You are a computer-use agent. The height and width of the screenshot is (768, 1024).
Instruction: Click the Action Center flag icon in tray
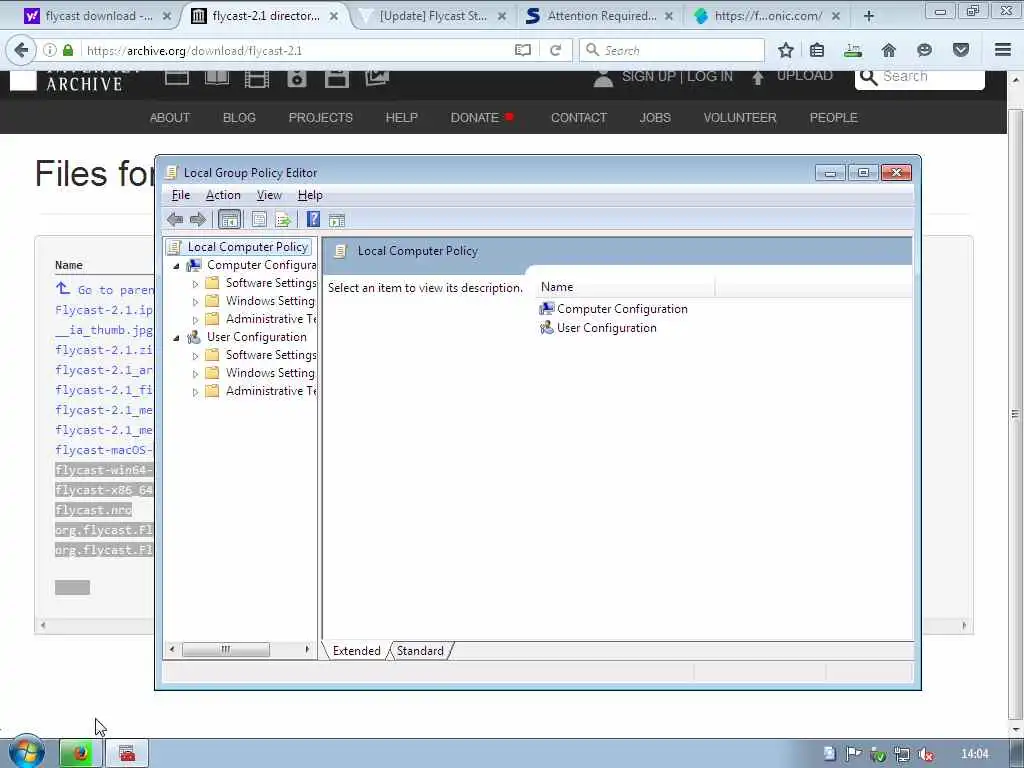click(853, 754)
